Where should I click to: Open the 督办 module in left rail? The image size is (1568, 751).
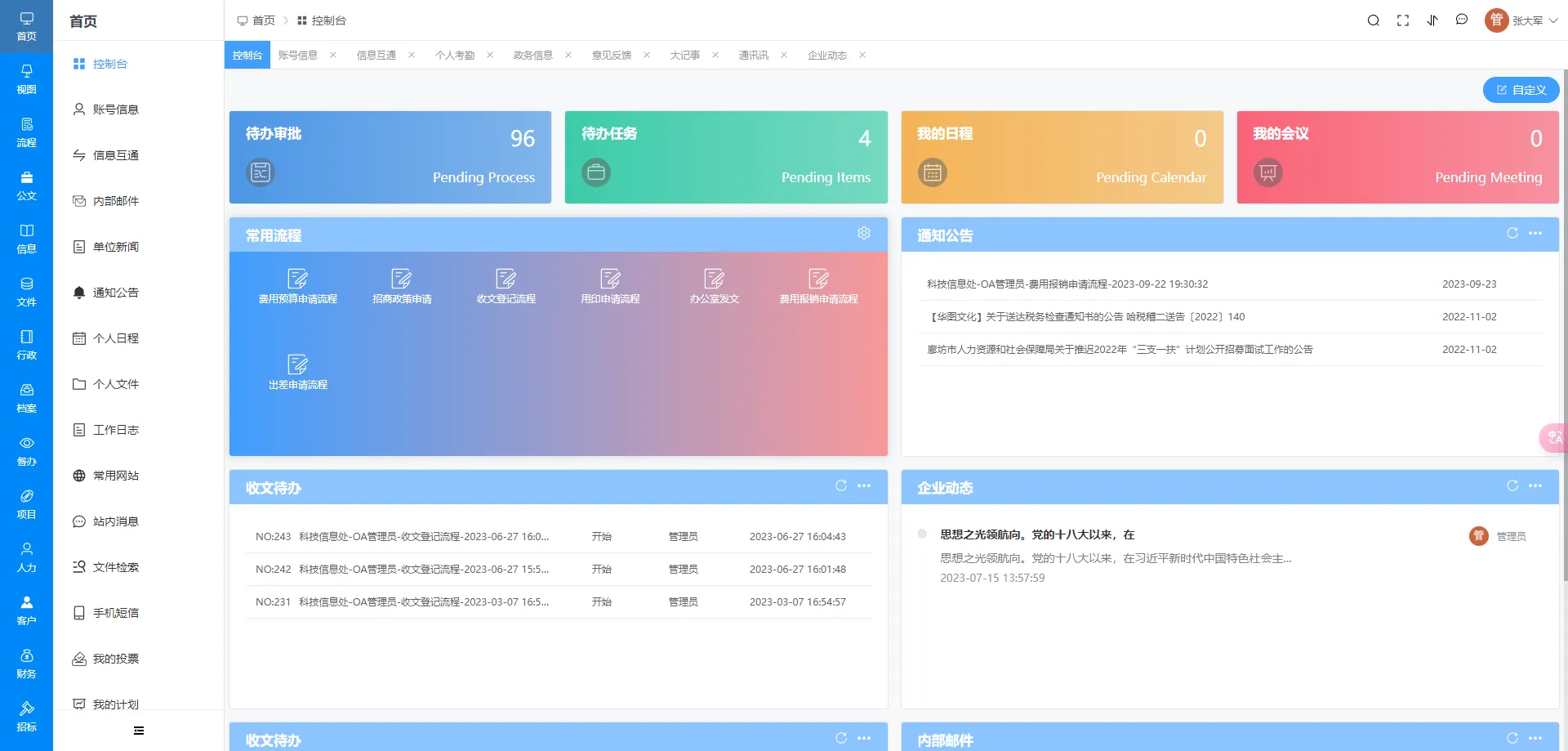[x=26, y=451]
